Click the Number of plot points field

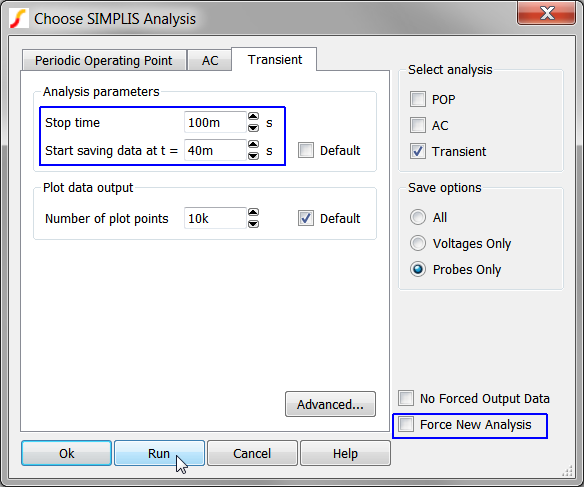pos(215,218)
